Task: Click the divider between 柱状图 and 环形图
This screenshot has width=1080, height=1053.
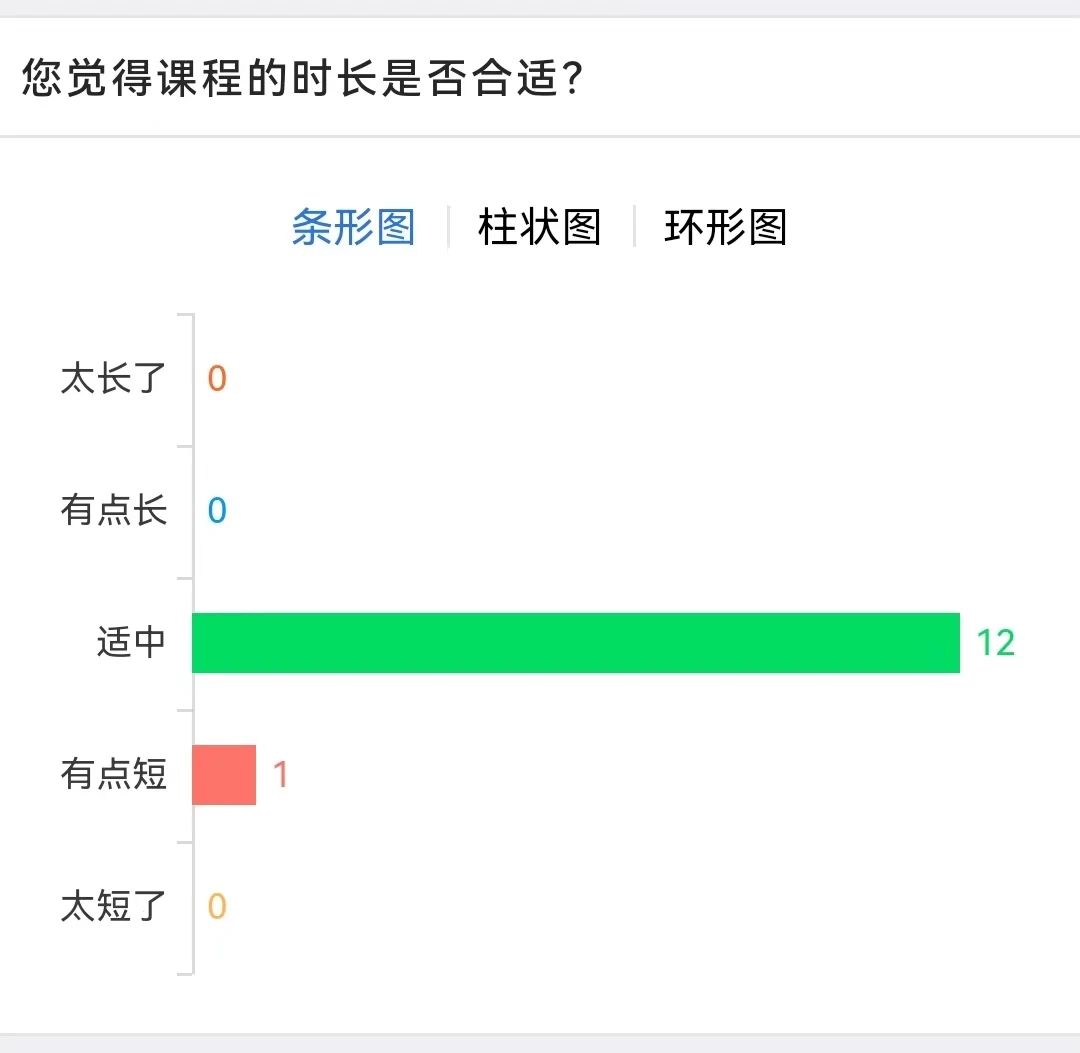Action: [634, 227]
